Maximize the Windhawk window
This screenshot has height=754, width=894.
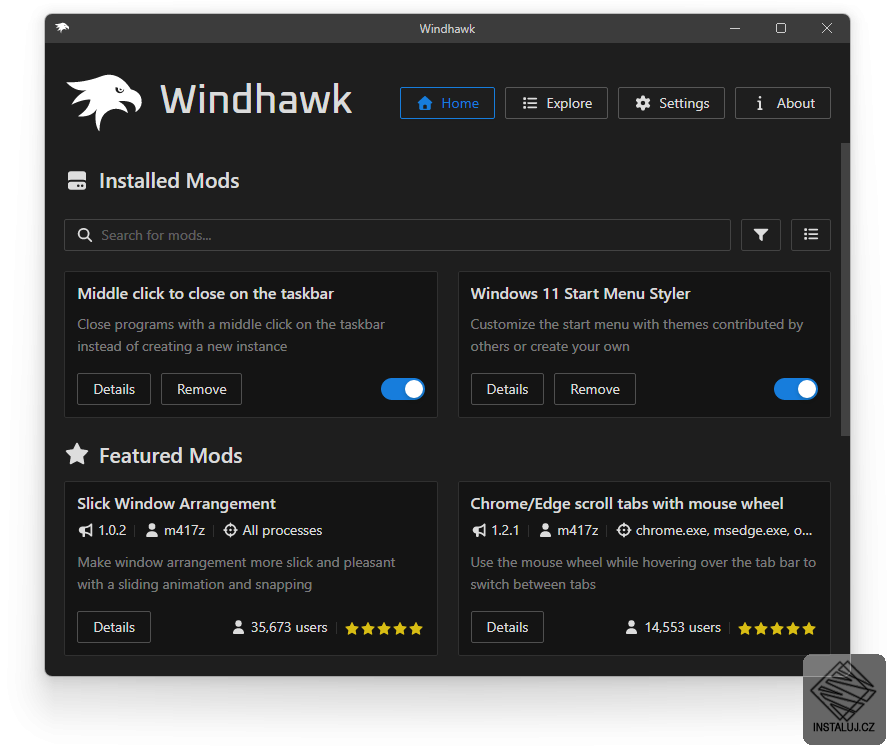pos(781,28)
